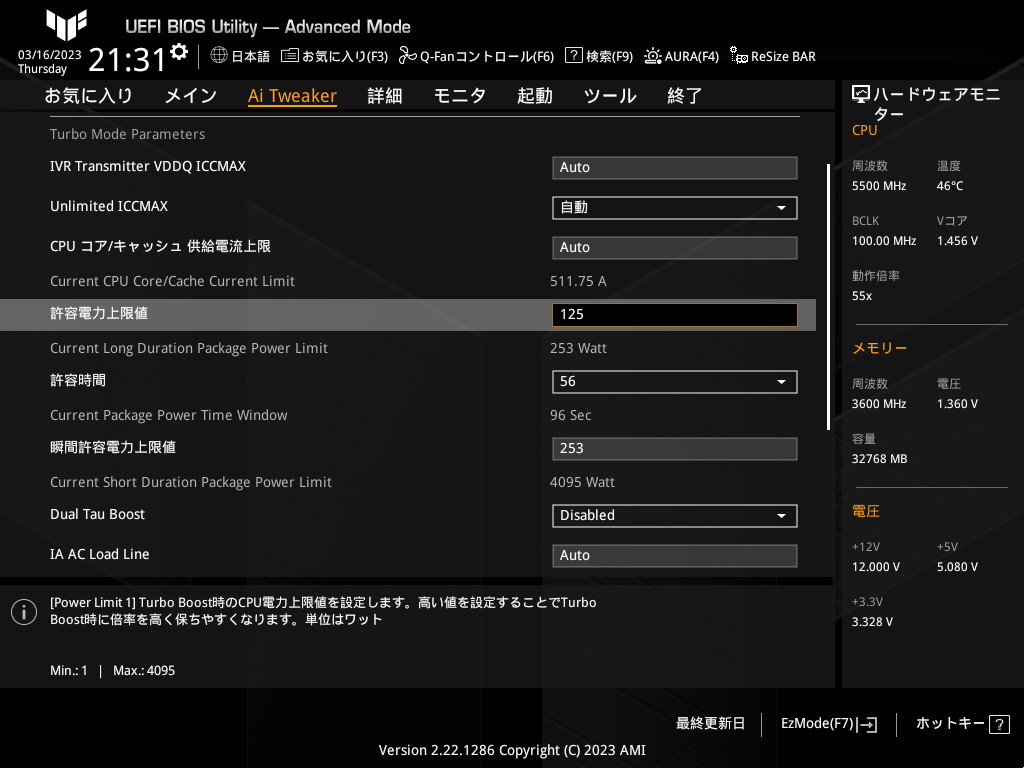1024x768 pixels.
Task: Click the +3.3V 3.328 V reading
Action: [872, 622]
